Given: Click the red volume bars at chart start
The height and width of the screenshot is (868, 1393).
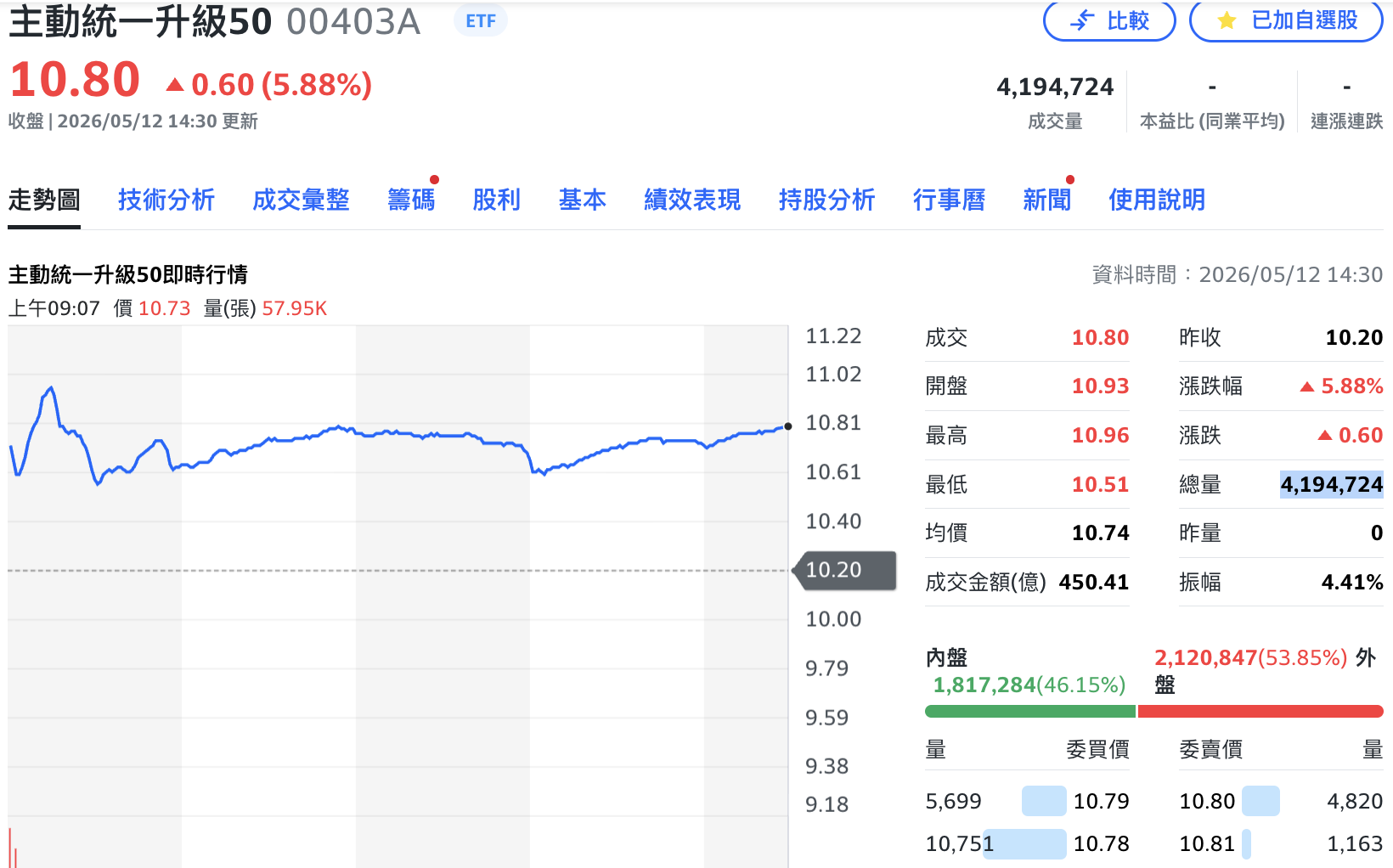Looking at the screenshot, I should tap(13, 847).
